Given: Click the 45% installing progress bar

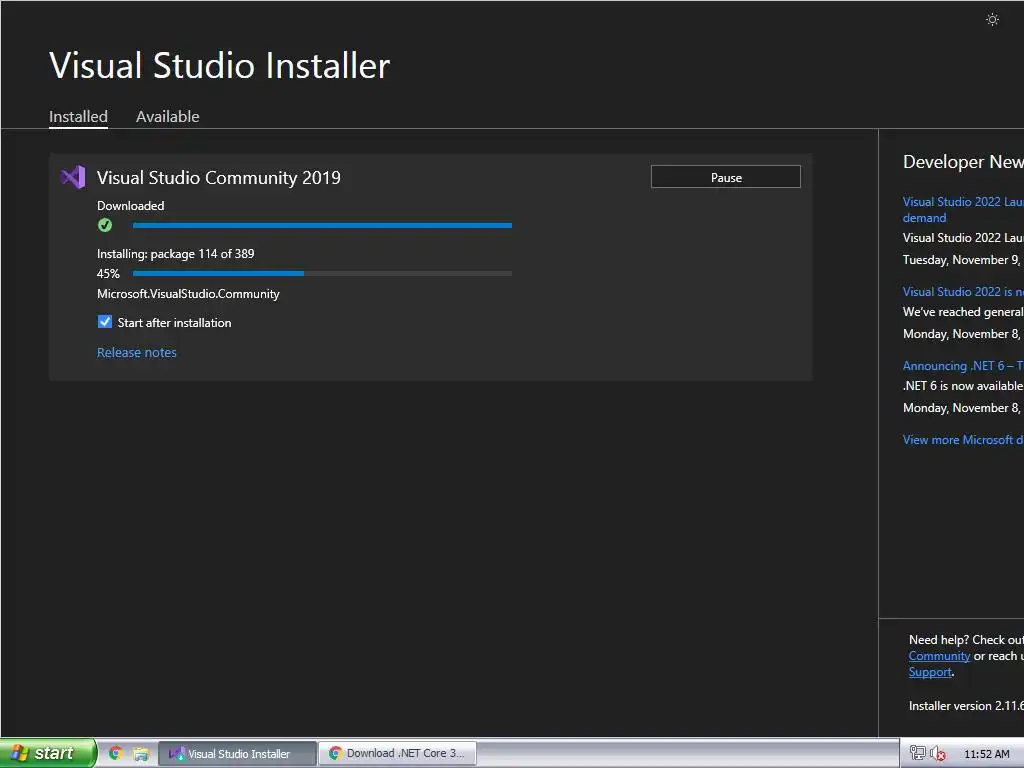Looking at the screenshot, I should click(x=322, y=273).
